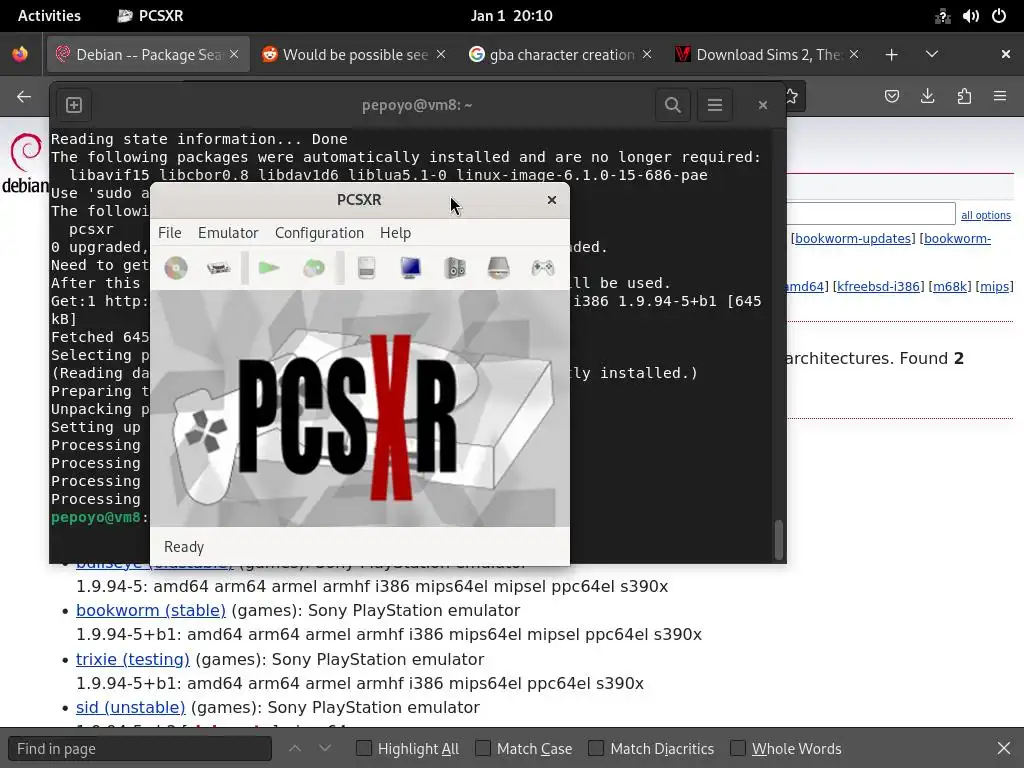The height and width of the screenshot is (768, 1024).
Task: Open CD-ROM settings drive icon in PCSXR
Action: [498, 268]
